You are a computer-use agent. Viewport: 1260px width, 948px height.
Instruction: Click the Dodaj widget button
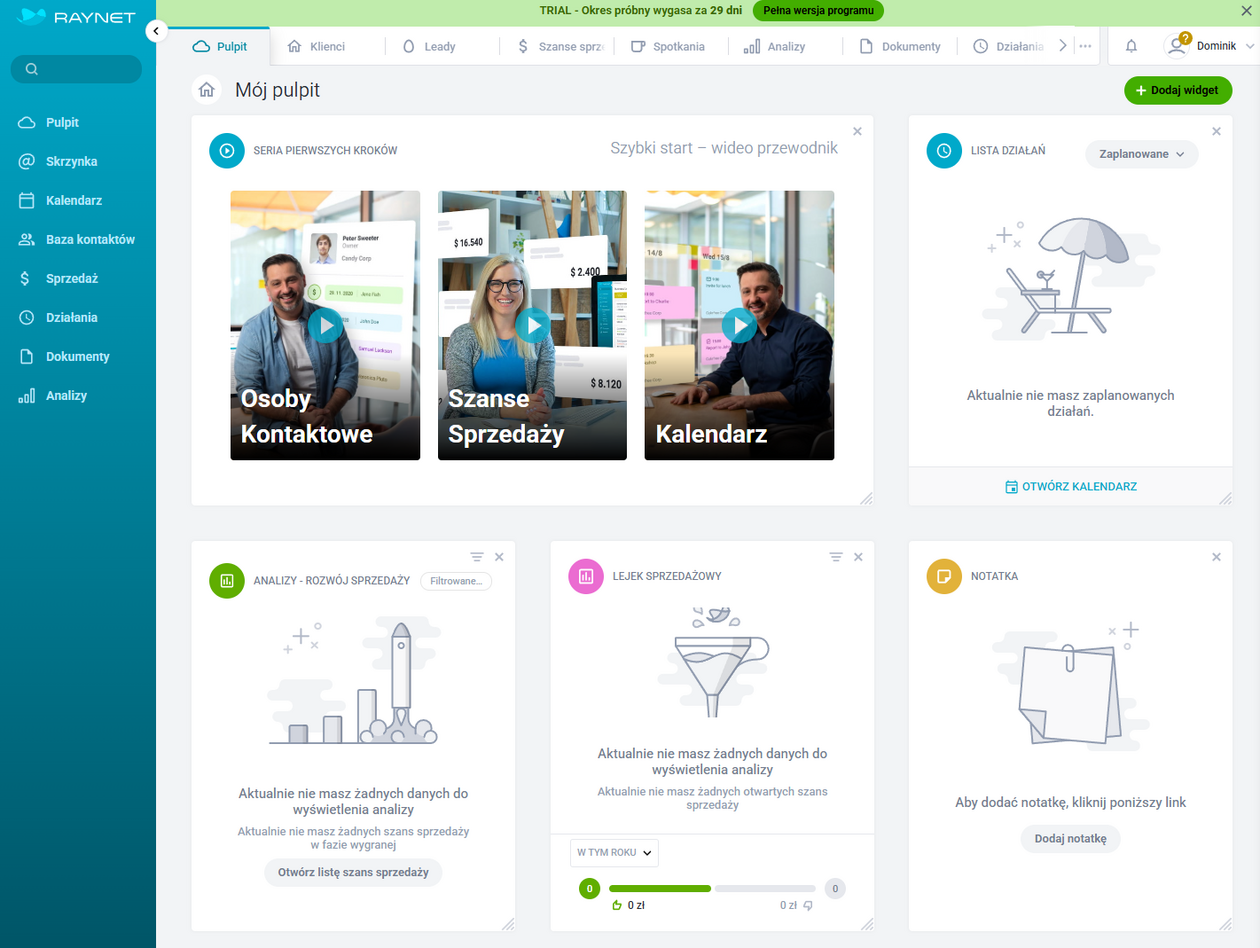point(1177,90)
